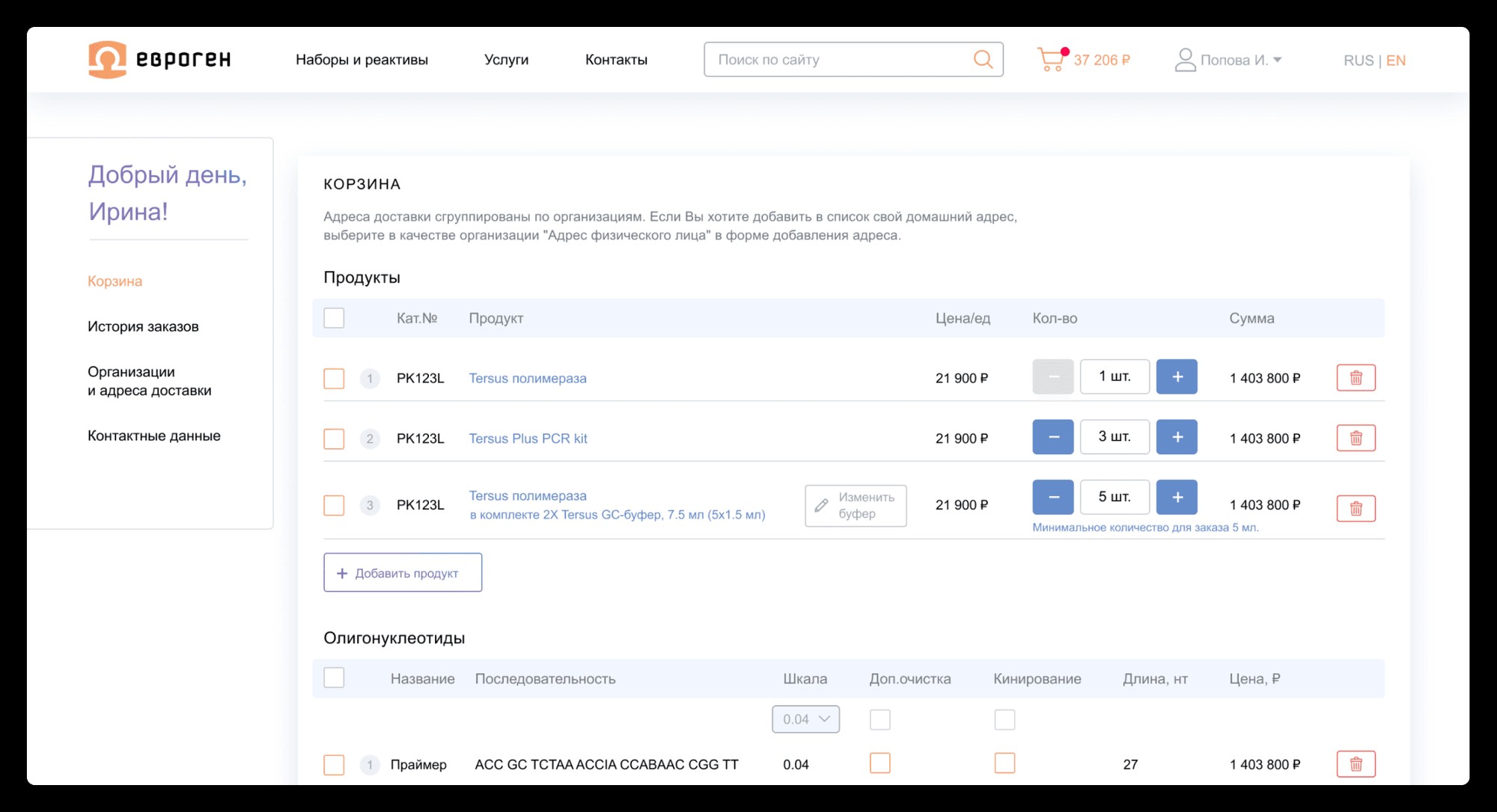Open the Услуги menu item

(506, 60)
